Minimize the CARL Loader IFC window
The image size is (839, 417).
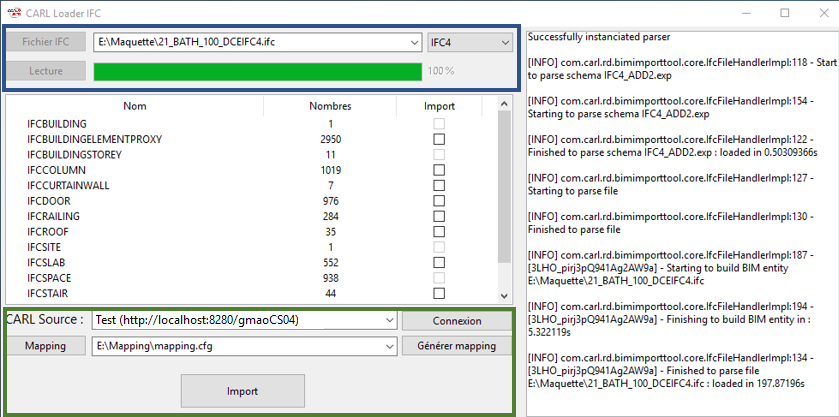pos(745,13)
